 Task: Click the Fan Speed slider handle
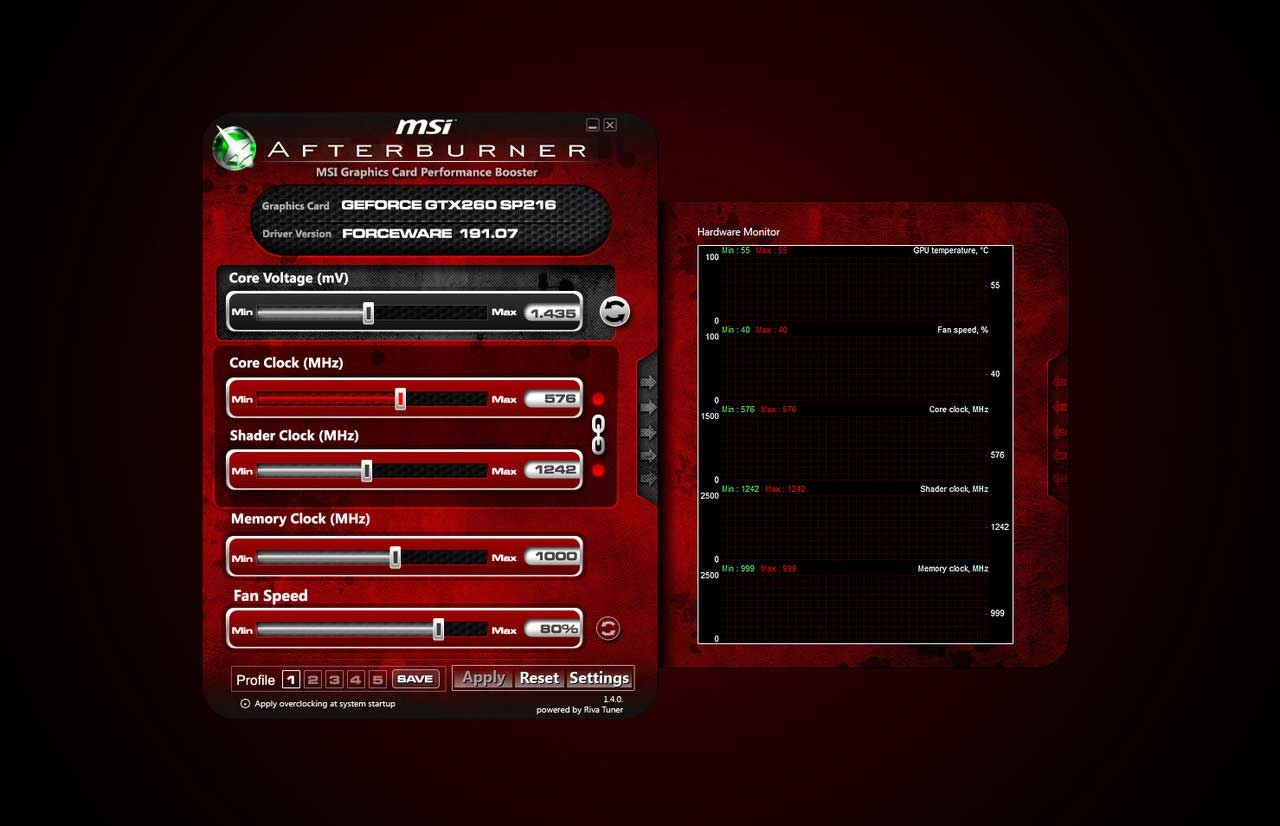pos(438,629)
